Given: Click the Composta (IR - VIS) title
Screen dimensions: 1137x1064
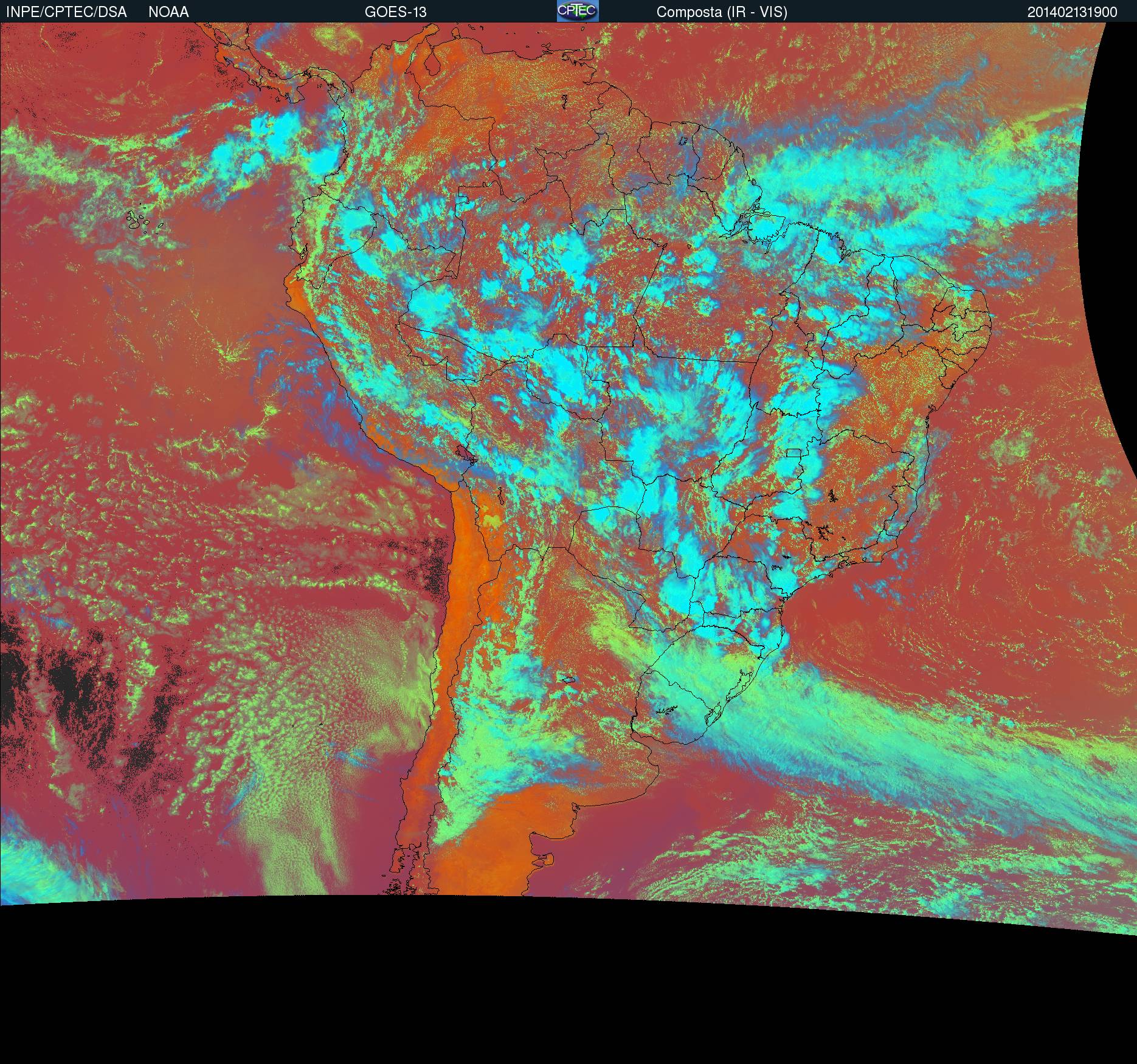Looking at the screenshot, I should tap(722, 12).
